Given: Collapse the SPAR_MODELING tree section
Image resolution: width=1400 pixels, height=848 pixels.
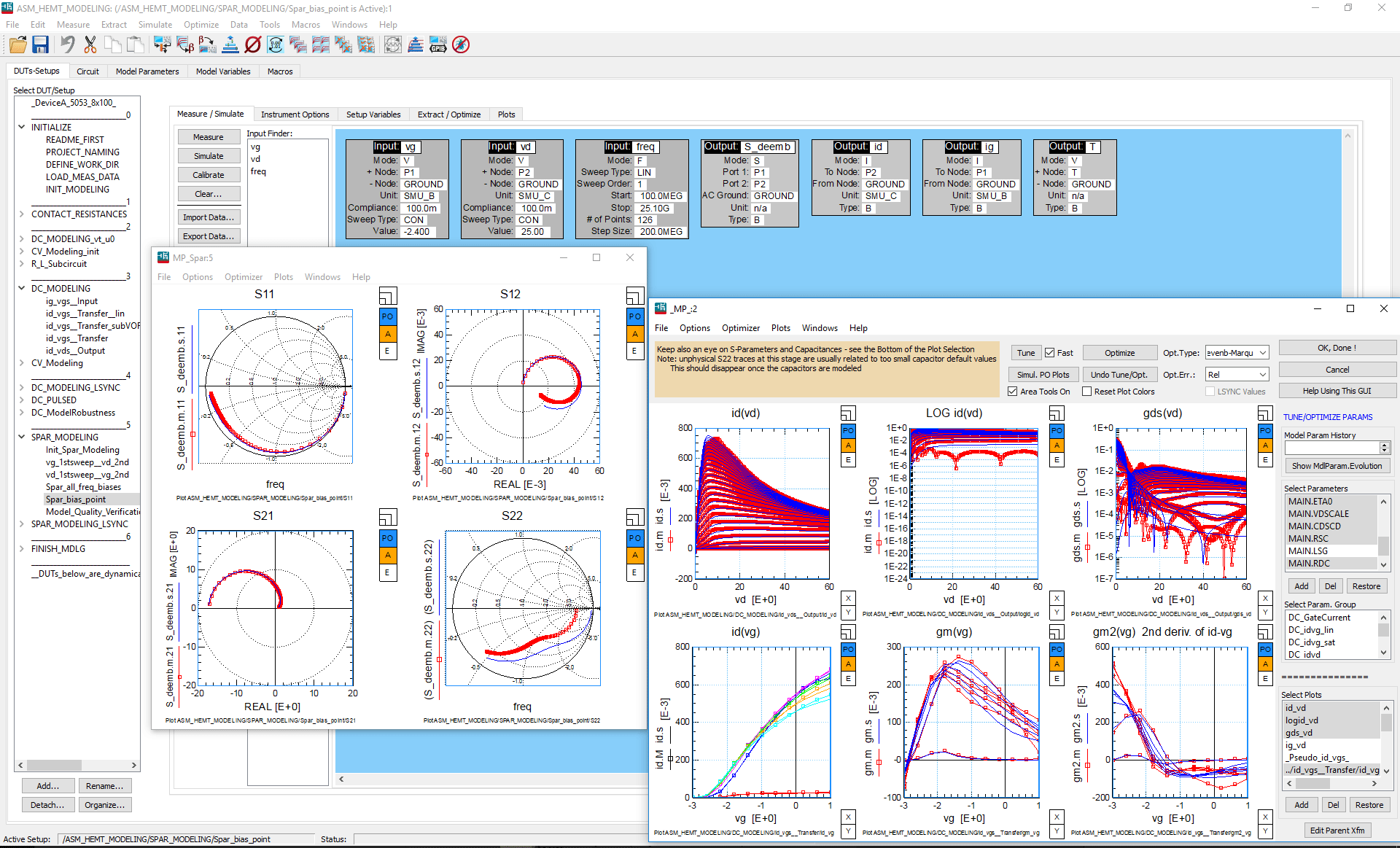Looking at the screenshot, I should pyautogui.click(x=20, y=436).
